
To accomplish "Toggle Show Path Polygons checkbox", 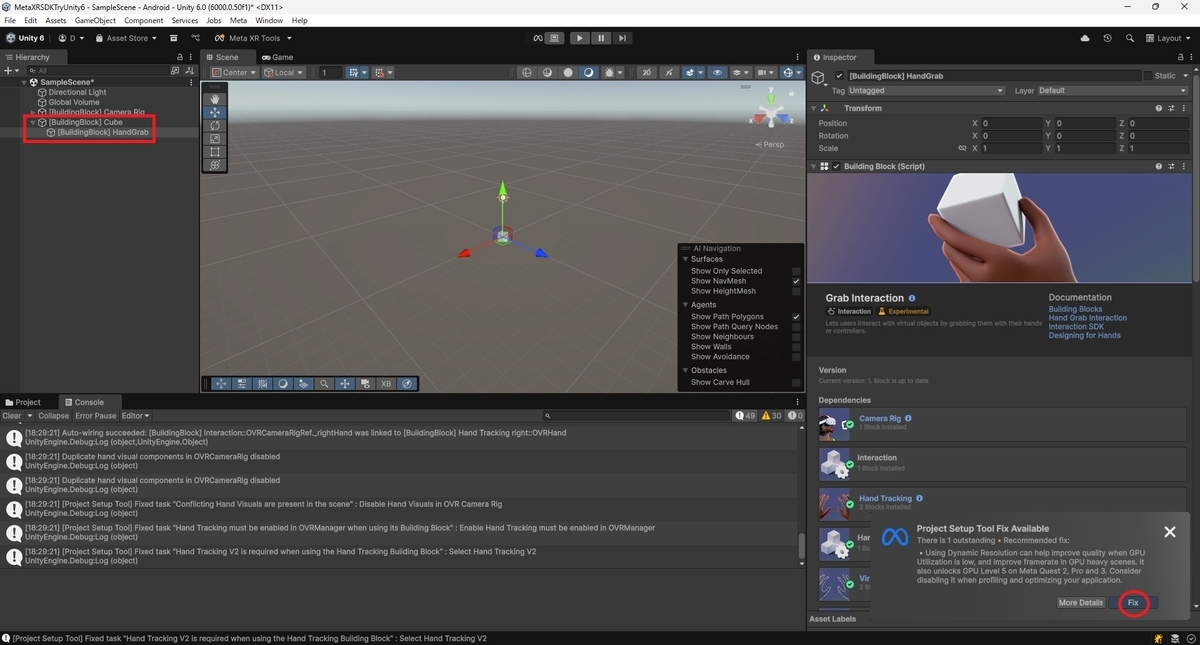I will coord(796,317).
